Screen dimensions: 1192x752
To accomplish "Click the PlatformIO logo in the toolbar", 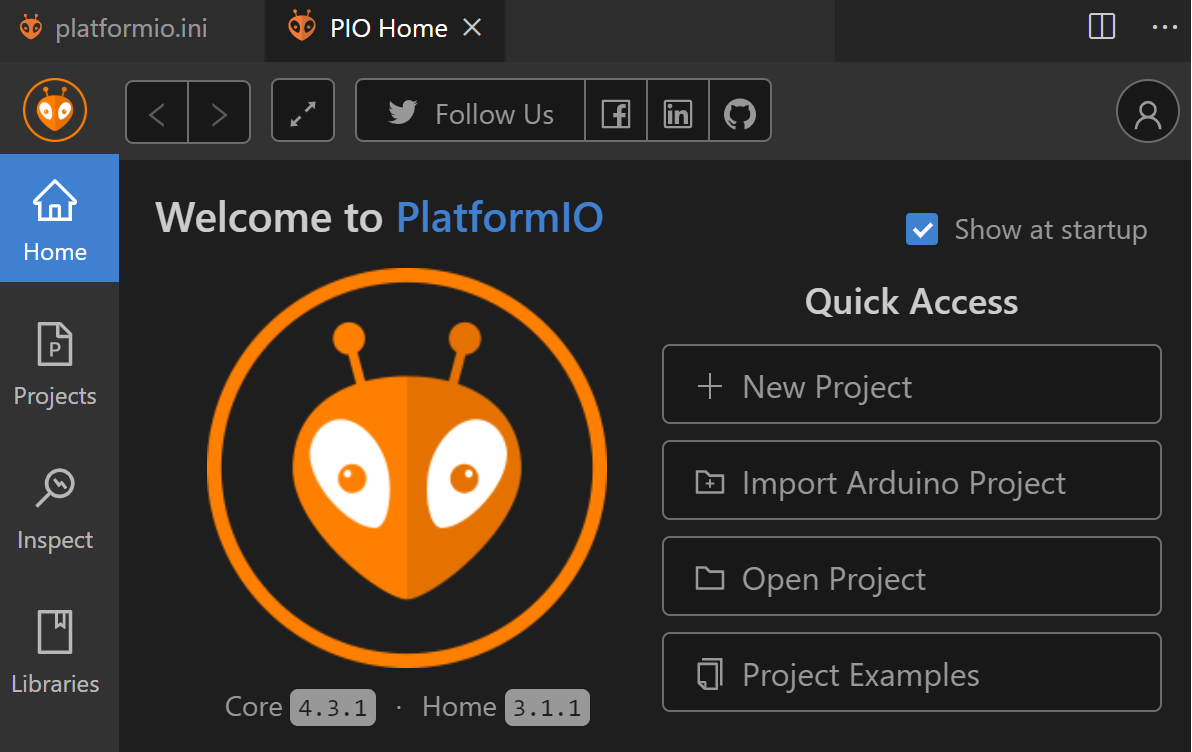I will pyautogui.click(x=55, y=111).
